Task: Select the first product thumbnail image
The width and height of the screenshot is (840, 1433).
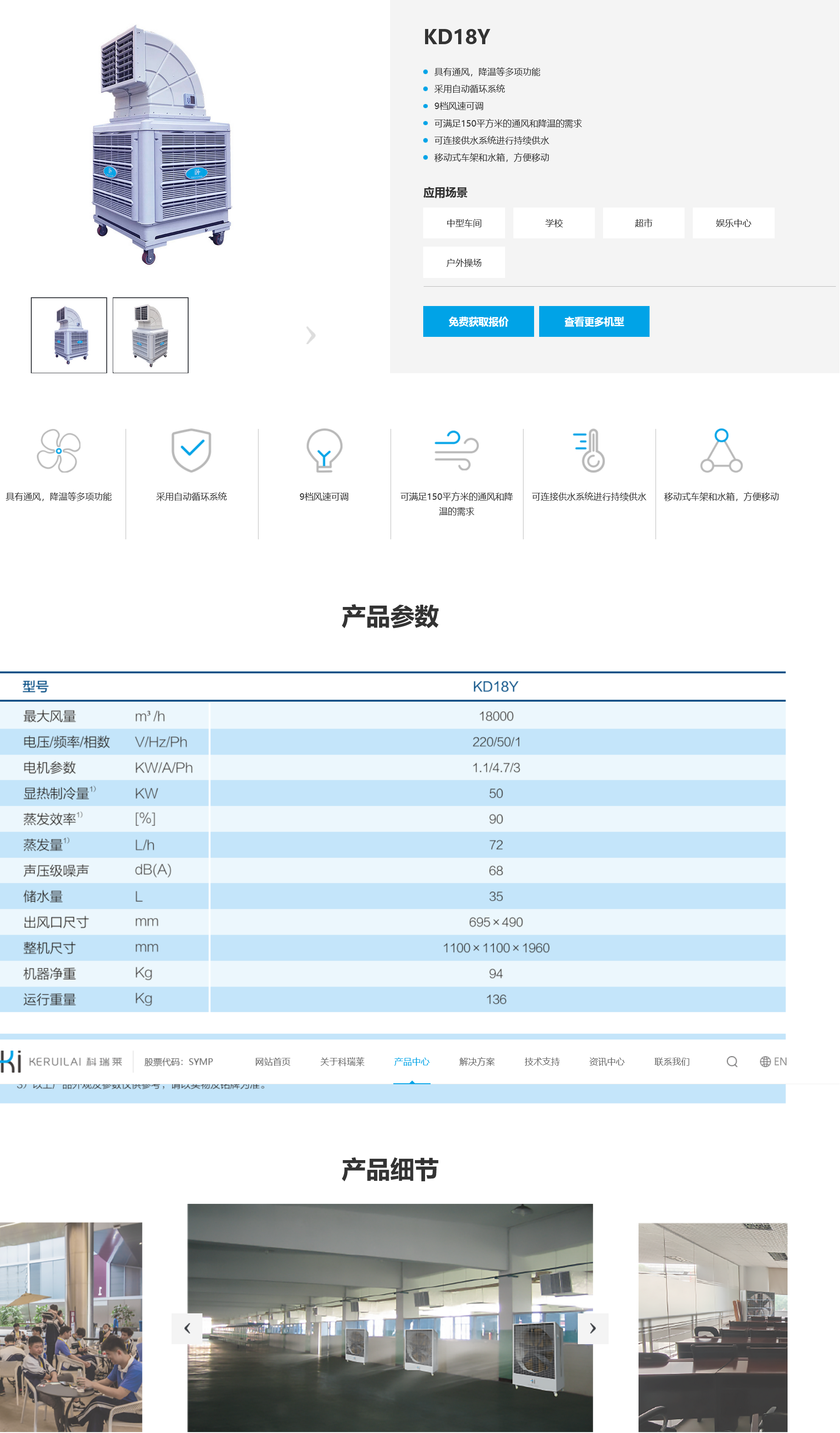Action: 69,335
